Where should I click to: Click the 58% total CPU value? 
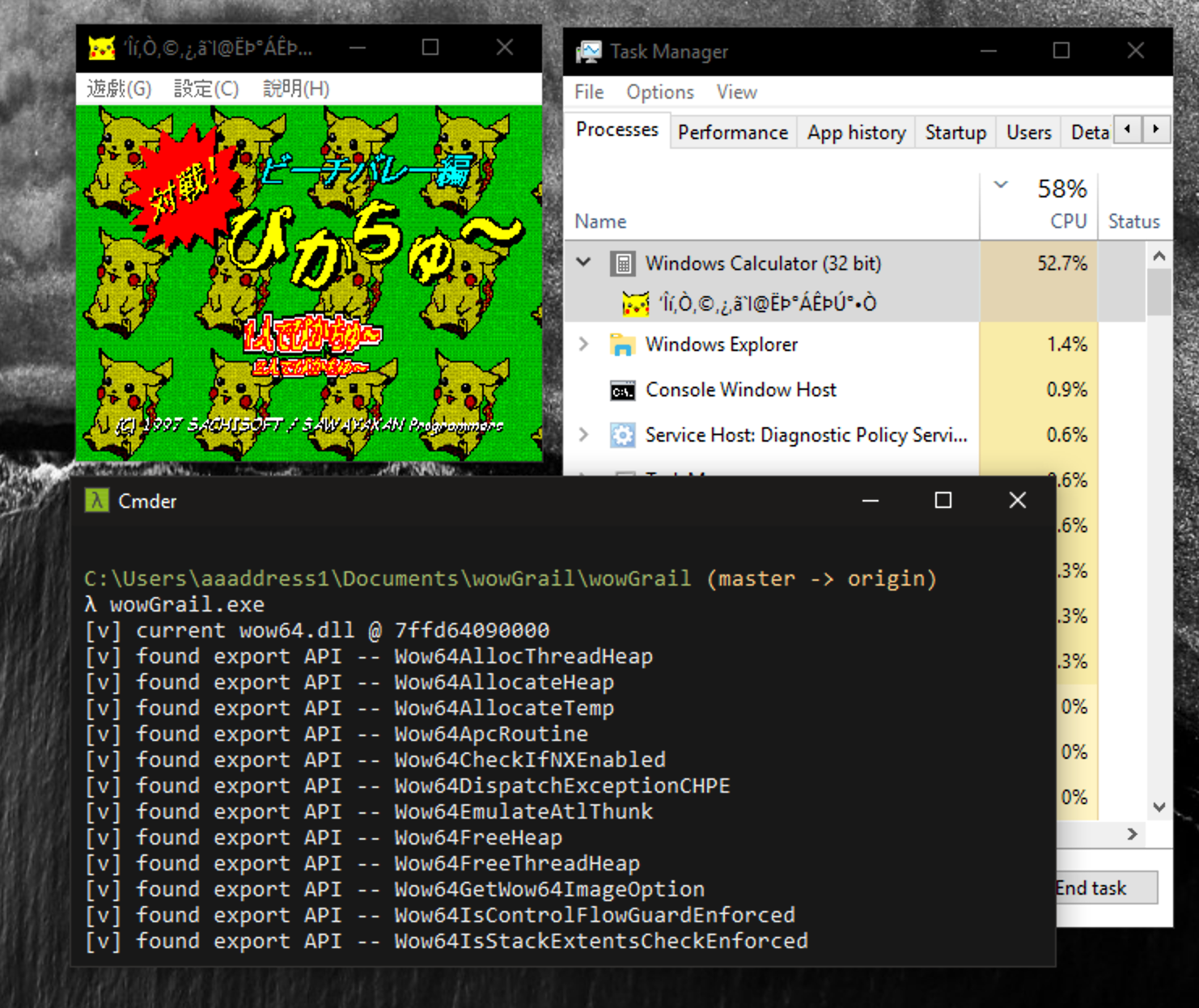(1061, 189)
